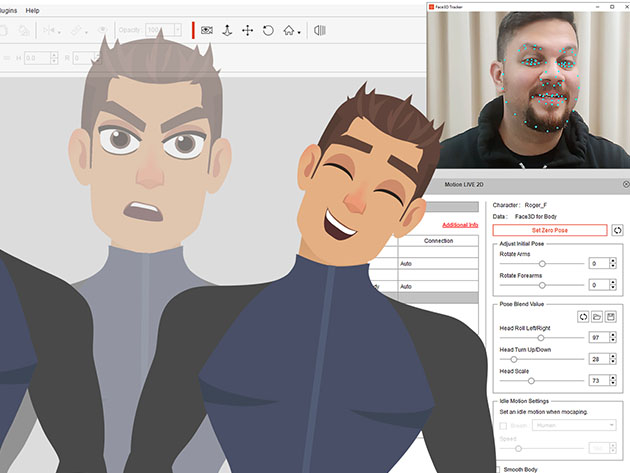Select the camera zoom tool
630x473 pixels.
pos(227,30)
